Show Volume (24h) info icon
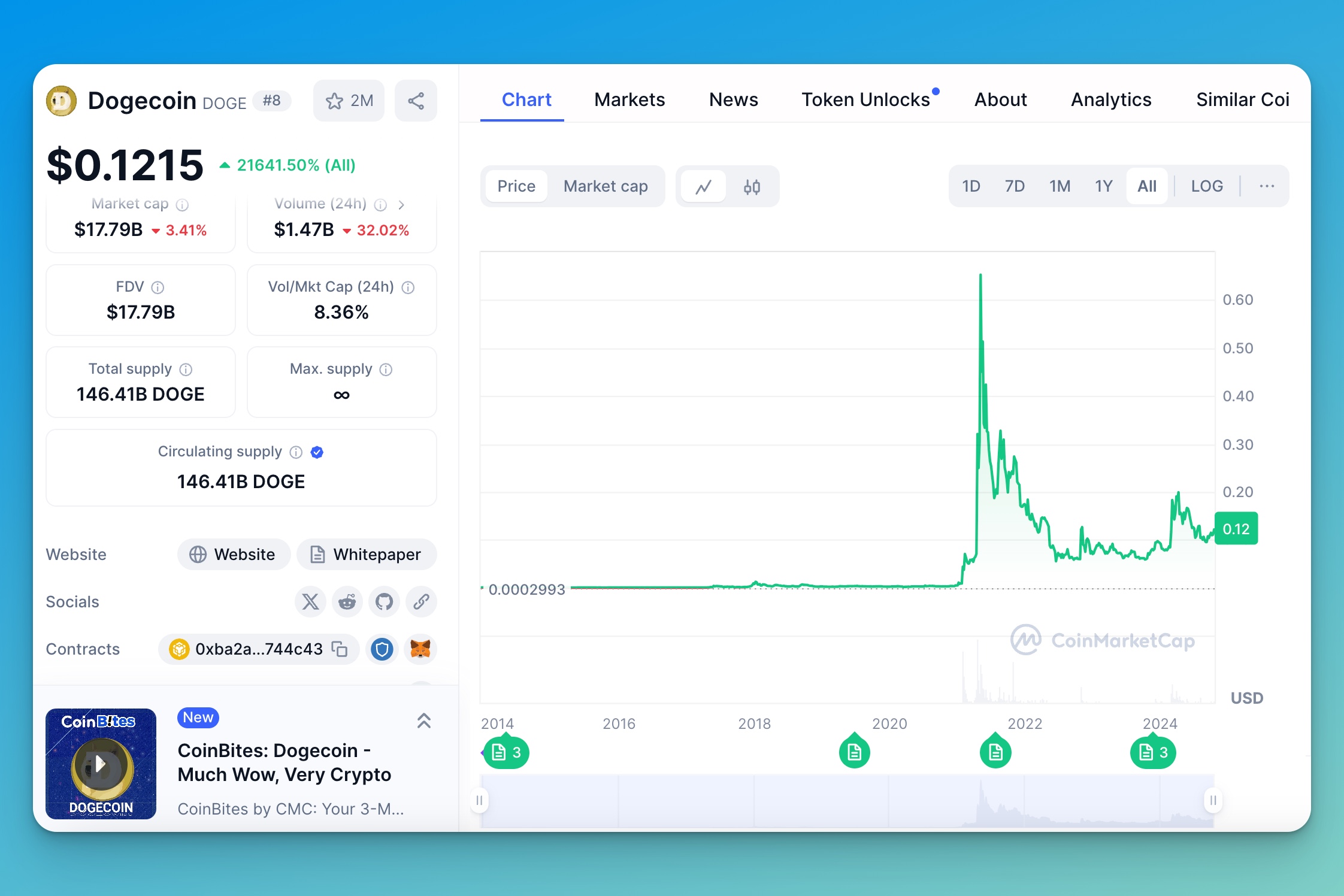Screen dimensions: 1344x896 coord(380,205)
